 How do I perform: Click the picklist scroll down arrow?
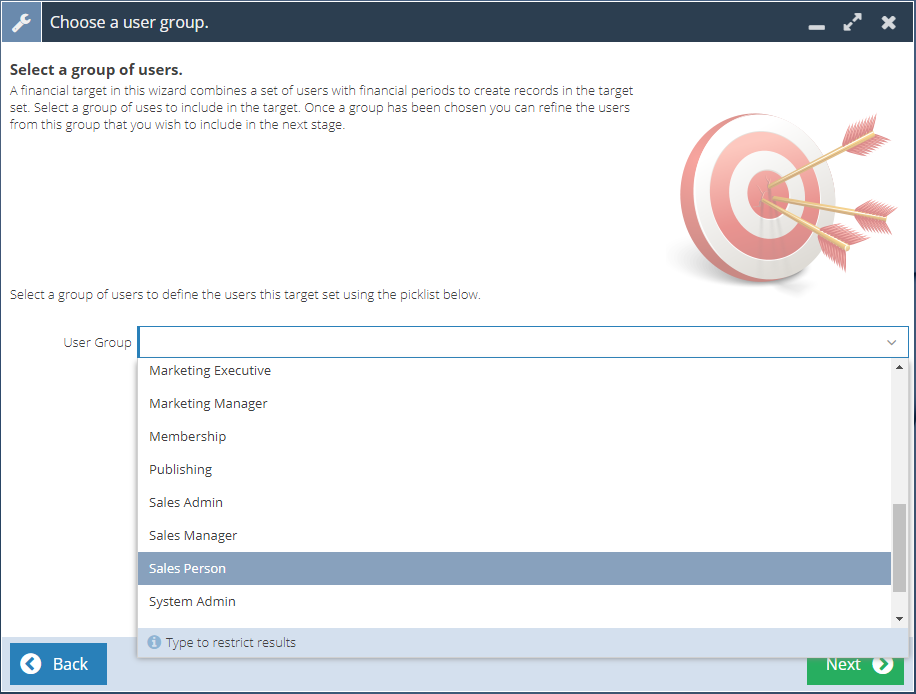(x=899, y=619)
